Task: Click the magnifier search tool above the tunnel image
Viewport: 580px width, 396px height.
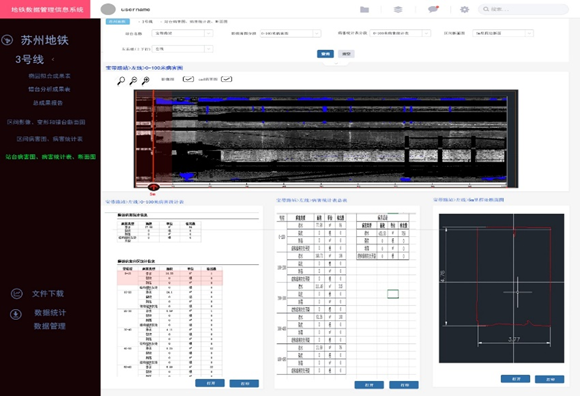Action: [121, 81]
